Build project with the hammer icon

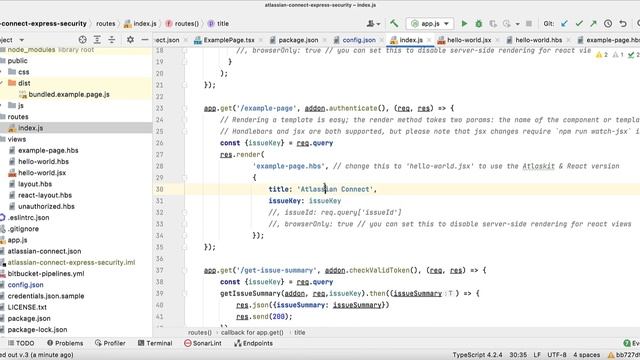tap(394, 23)
